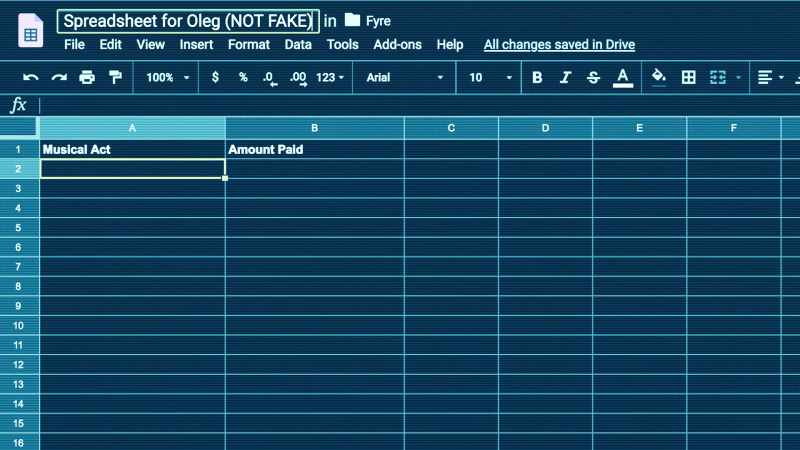Screen dimensions: 800x450
Task: Print the spreadsheet
Action: coord(87,78)
